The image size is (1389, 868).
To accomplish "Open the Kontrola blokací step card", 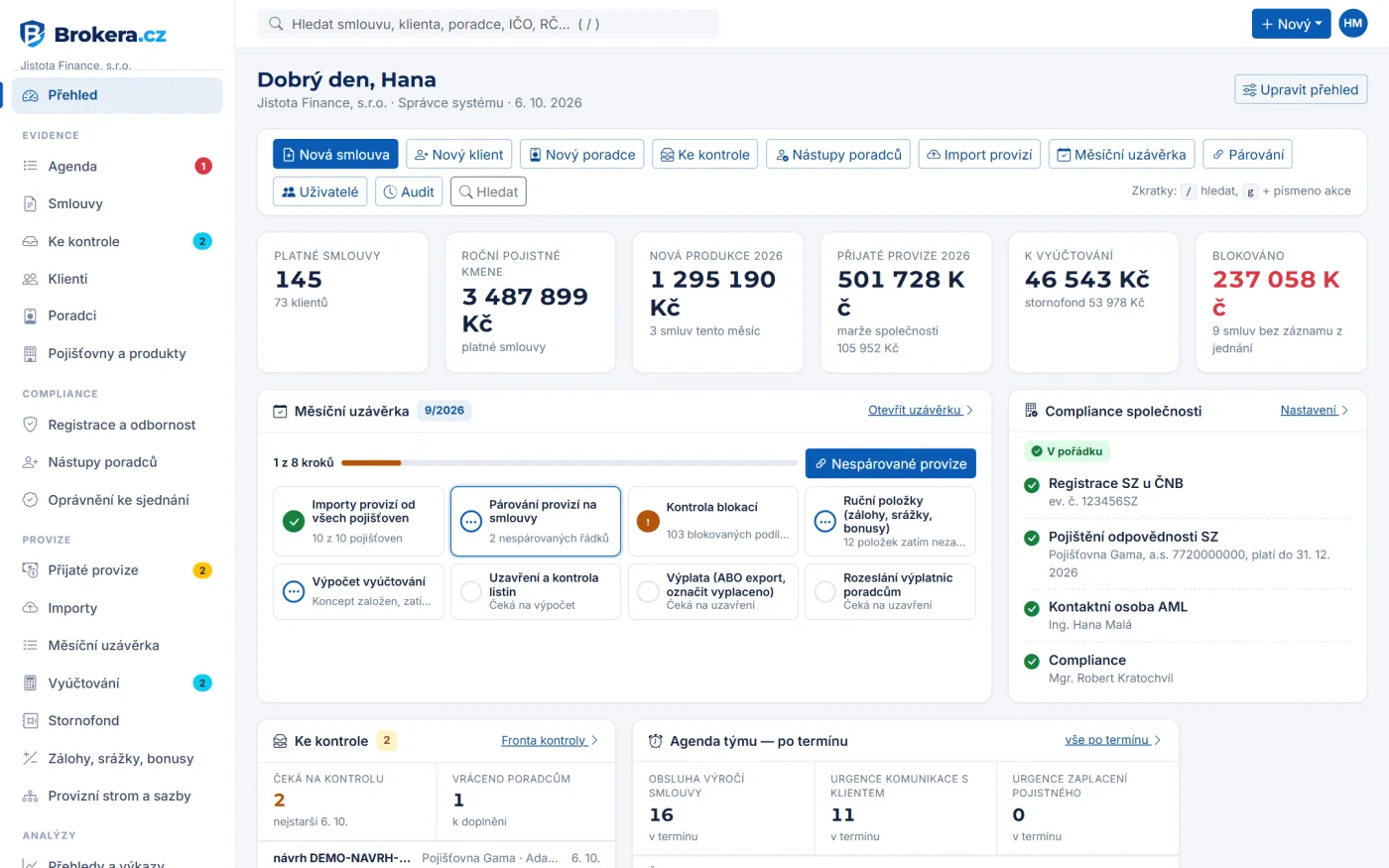I will pyautogui.click(x=713, y=522).
